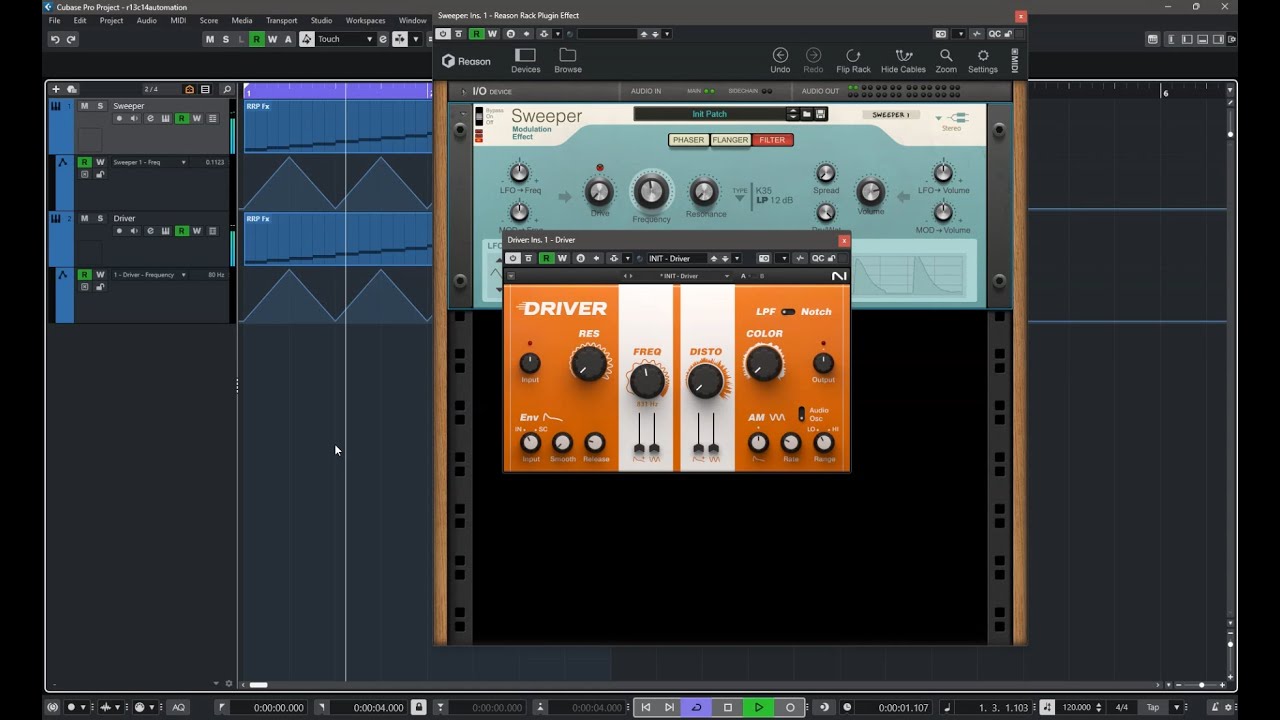Open Zoom in Reason rack toolbar

(946, 60)
